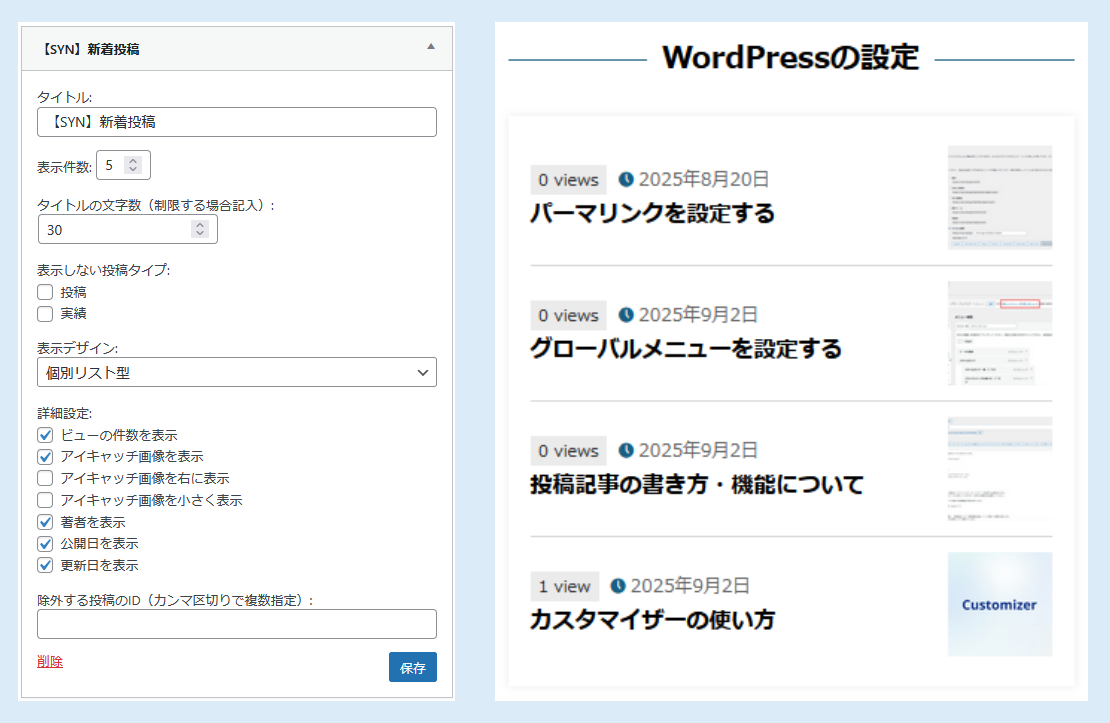The height and width of the screenshot is (723, 1110).
Task: Click the clock icon next to 投稿記事の書き方 date
Action: 626,451
